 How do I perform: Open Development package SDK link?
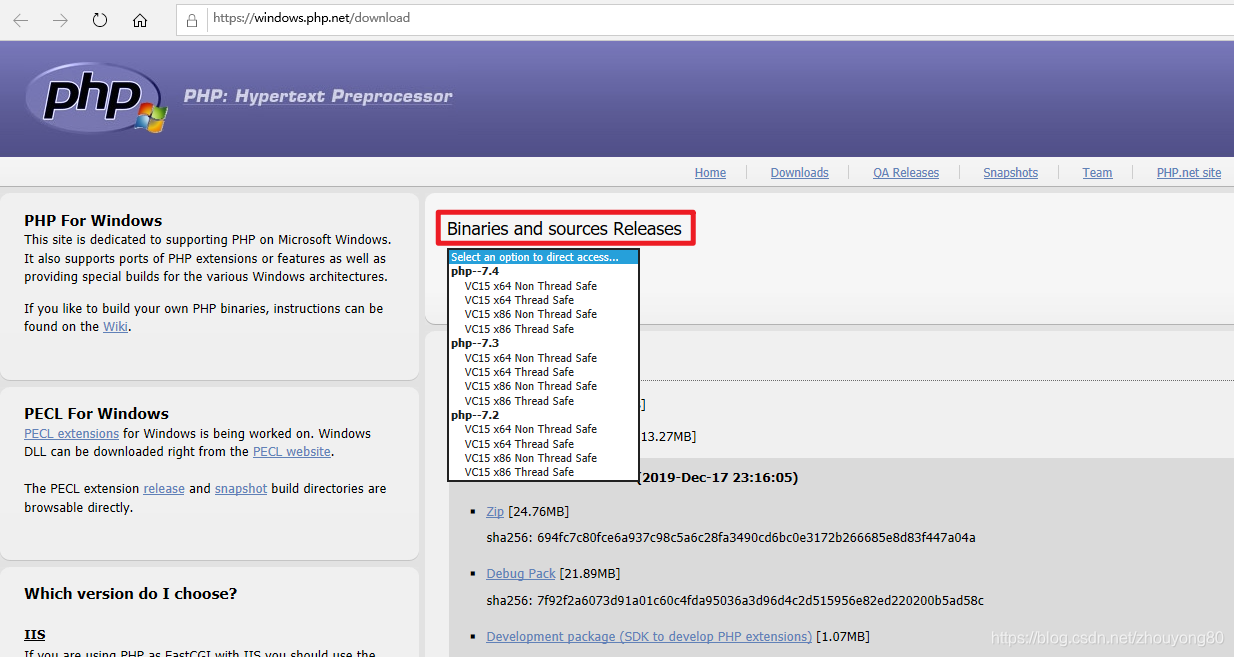[649, 637]
